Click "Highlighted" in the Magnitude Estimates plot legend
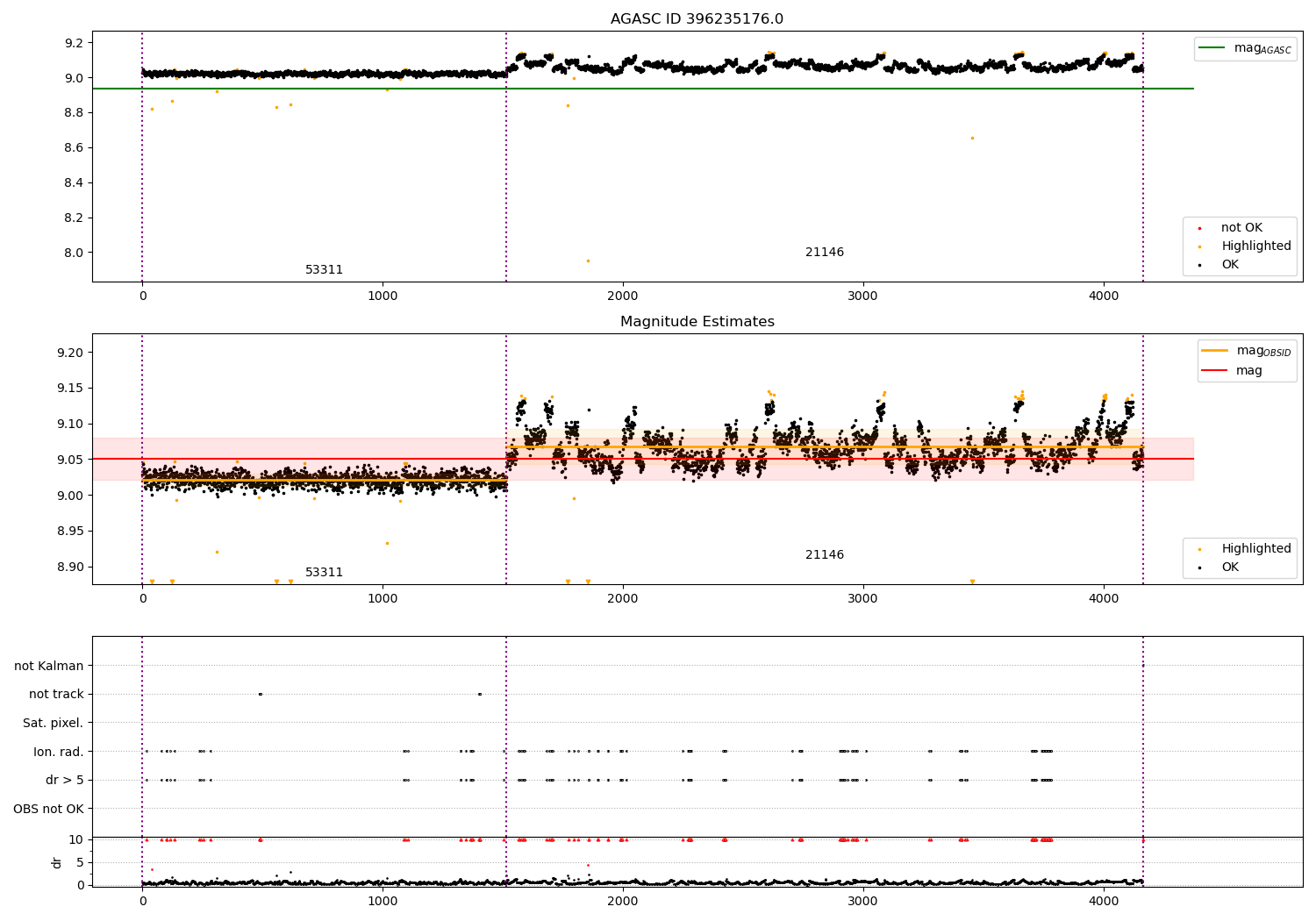This screenshot has width=1316, height=921. tap(1256, 549)
